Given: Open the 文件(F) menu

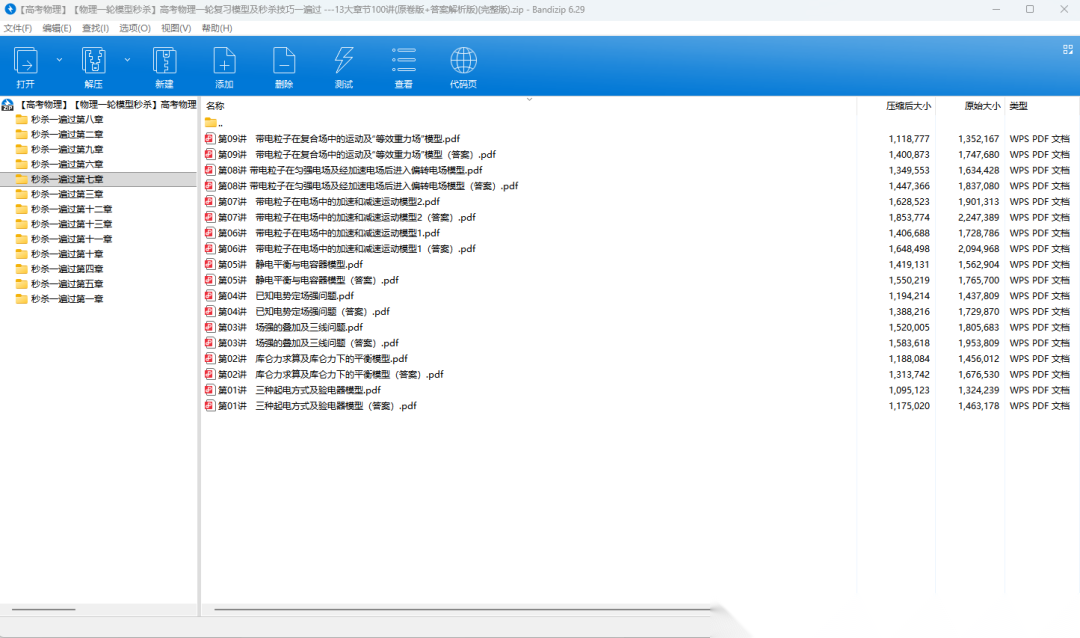Looking at the screenshot, I should tap(18, 28).
